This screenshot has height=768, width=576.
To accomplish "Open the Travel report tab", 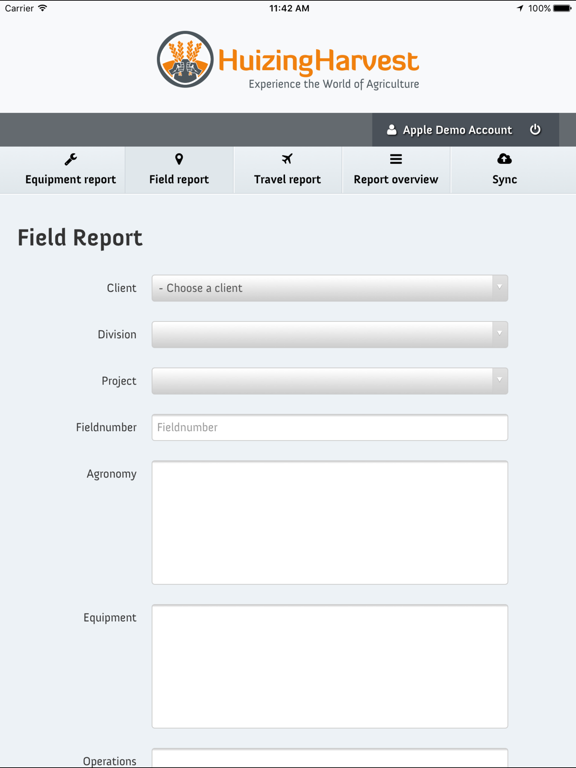I will (x=288, y=170).
